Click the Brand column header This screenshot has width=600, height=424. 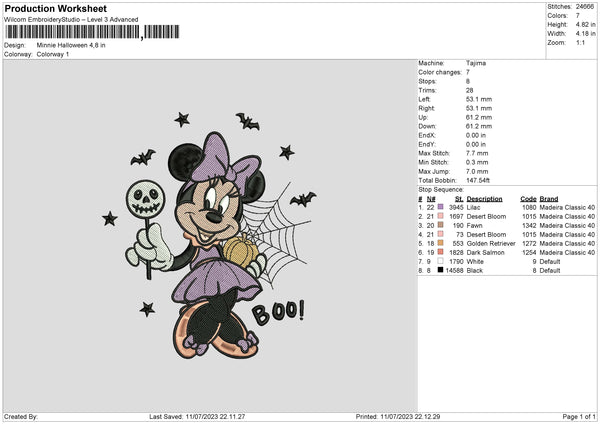pyautogui.click(x=549, y=198)
